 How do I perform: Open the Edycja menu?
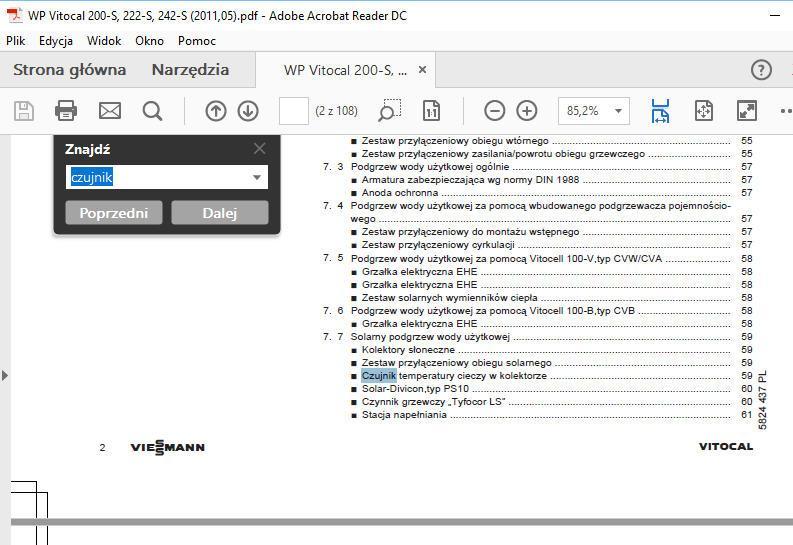pos(56,41)
